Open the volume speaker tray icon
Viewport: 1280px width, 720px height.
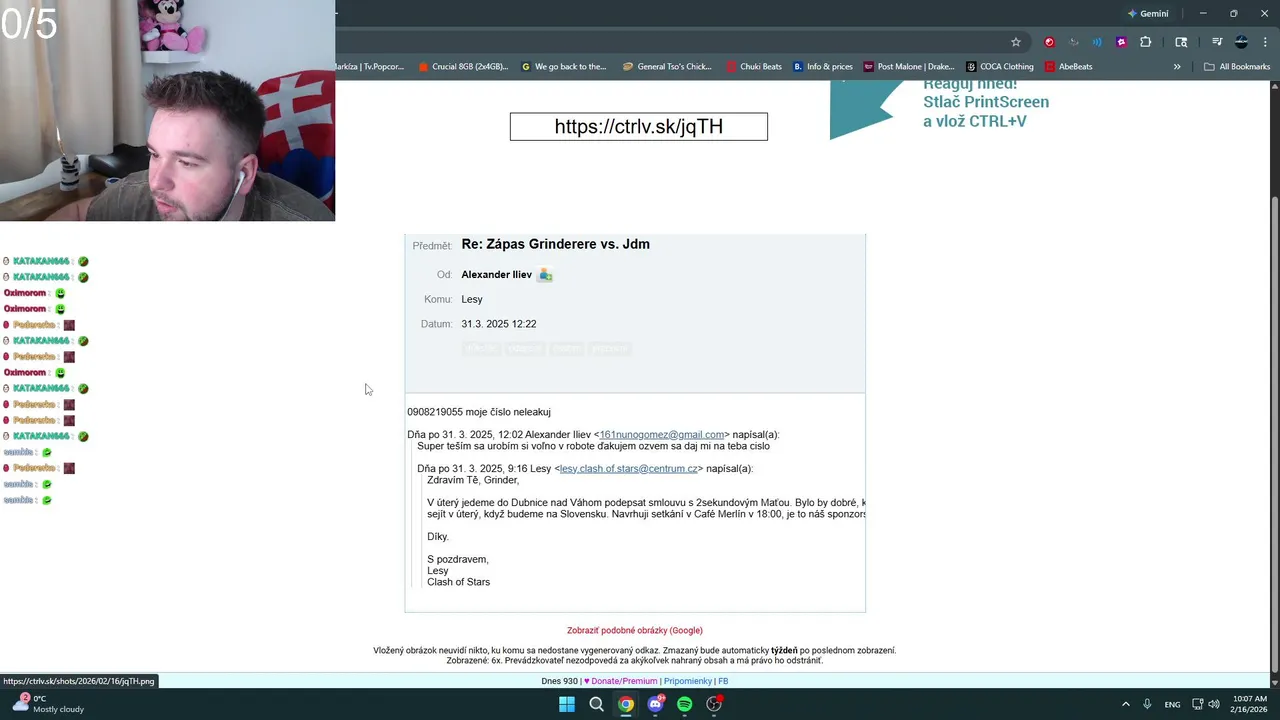coord(1214,704)
